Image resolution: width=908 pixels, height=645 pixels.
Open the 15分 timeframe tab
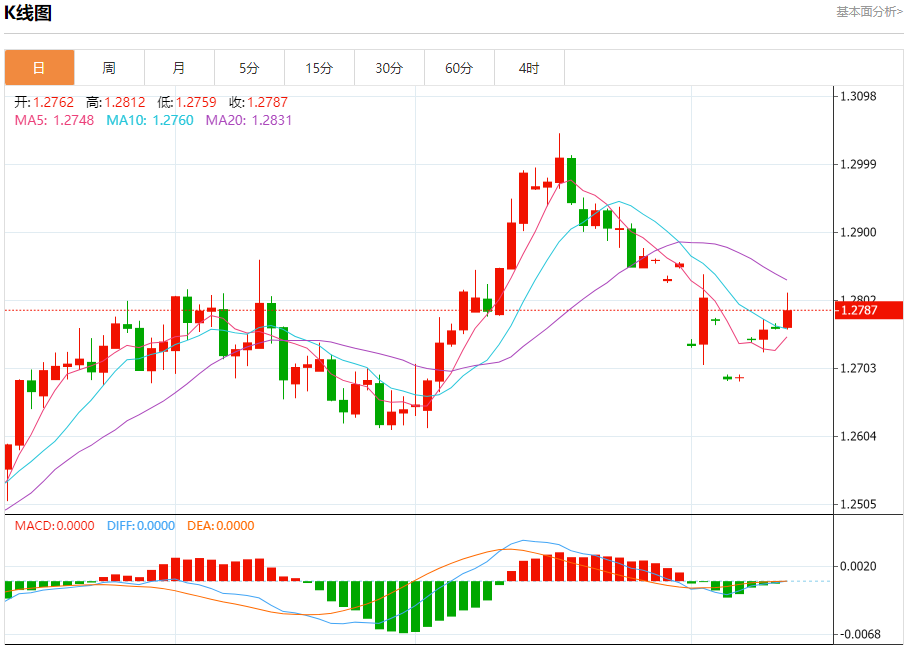coord(319,68)
